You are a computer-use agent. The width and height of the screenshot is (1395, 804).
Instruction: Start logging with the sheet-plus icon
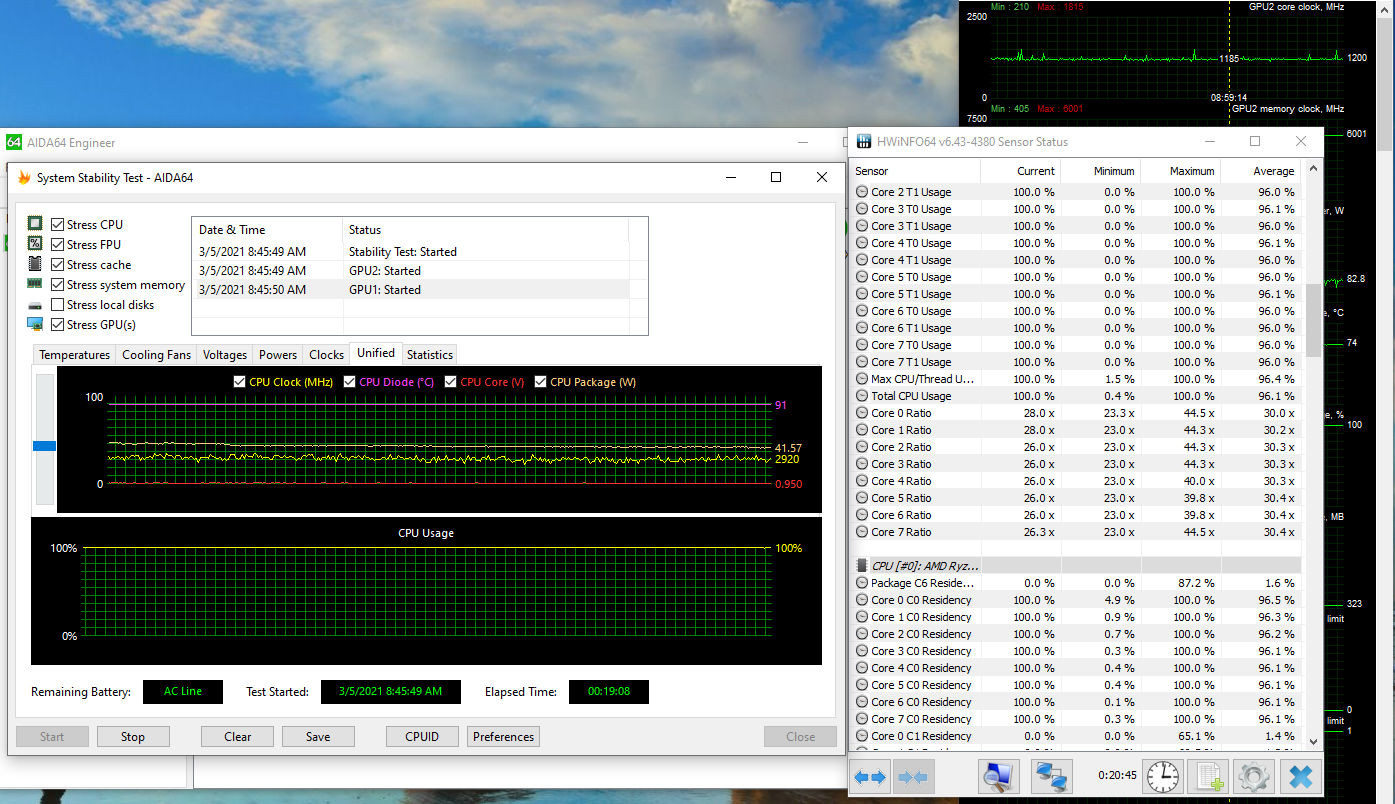(x=1208, y=776)
